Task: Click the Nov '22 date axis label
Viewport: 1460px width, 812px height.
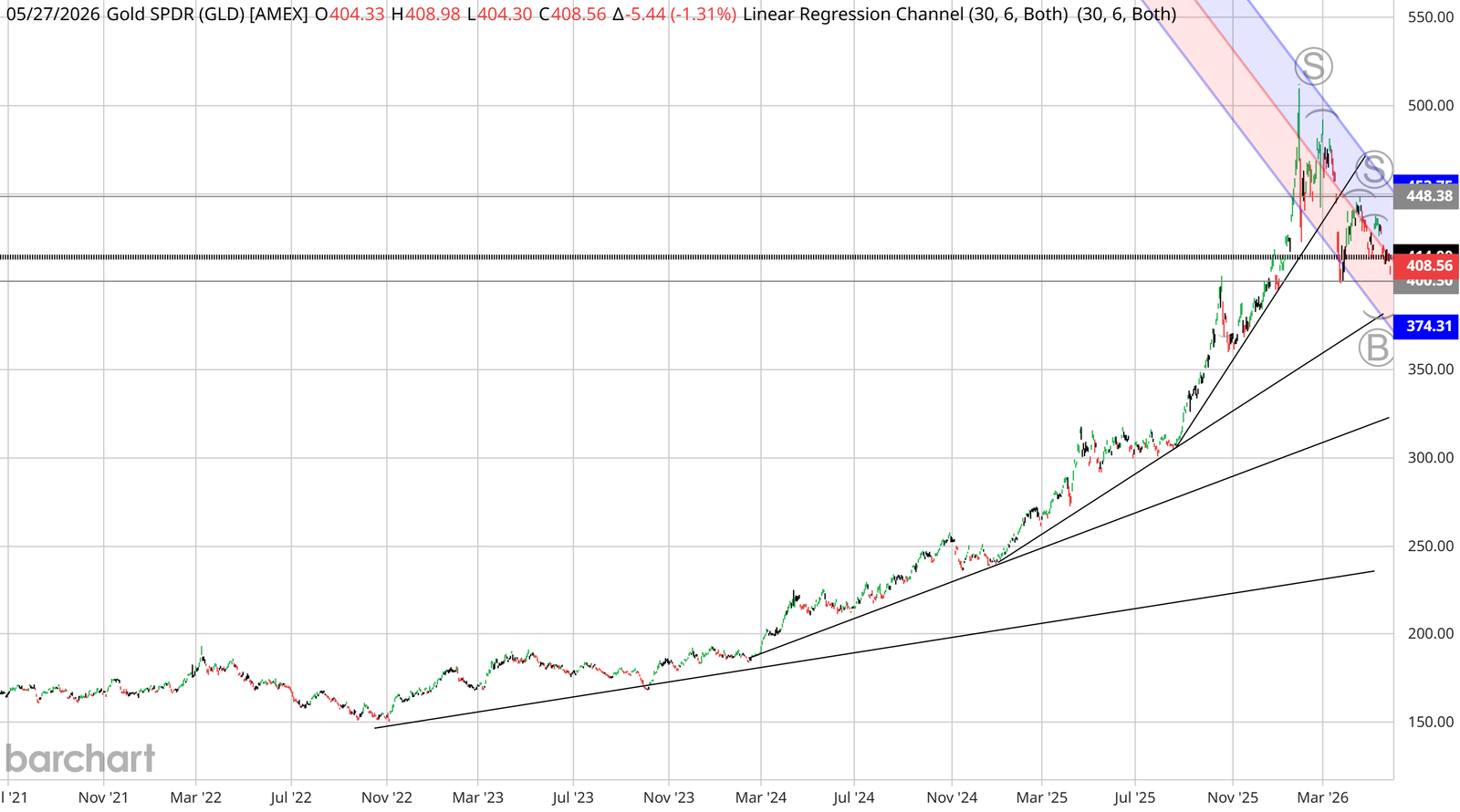Action: point(387,797)
